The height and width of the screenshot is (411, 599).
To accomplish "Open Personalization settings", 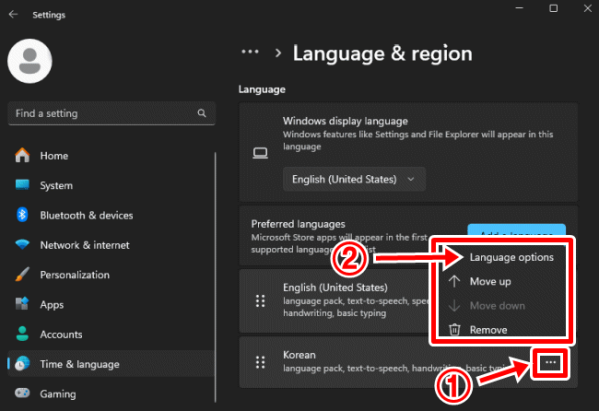I will (74, 275).
